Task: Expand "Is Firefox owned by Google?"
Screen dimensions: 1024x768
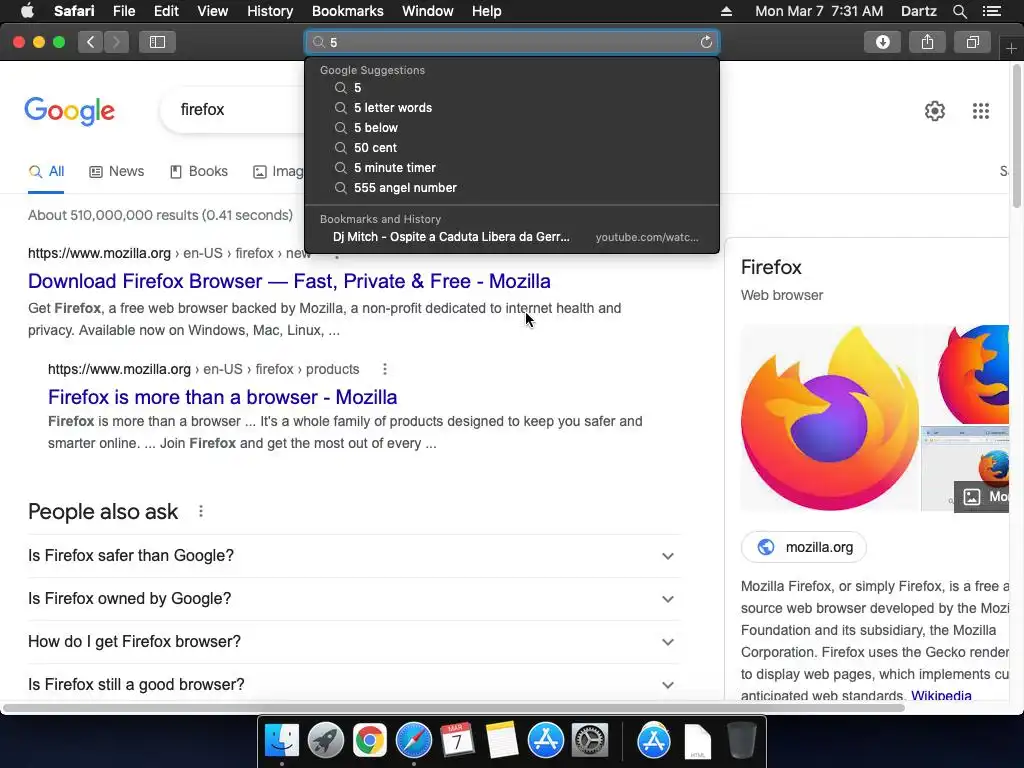Action: point(354,599)
